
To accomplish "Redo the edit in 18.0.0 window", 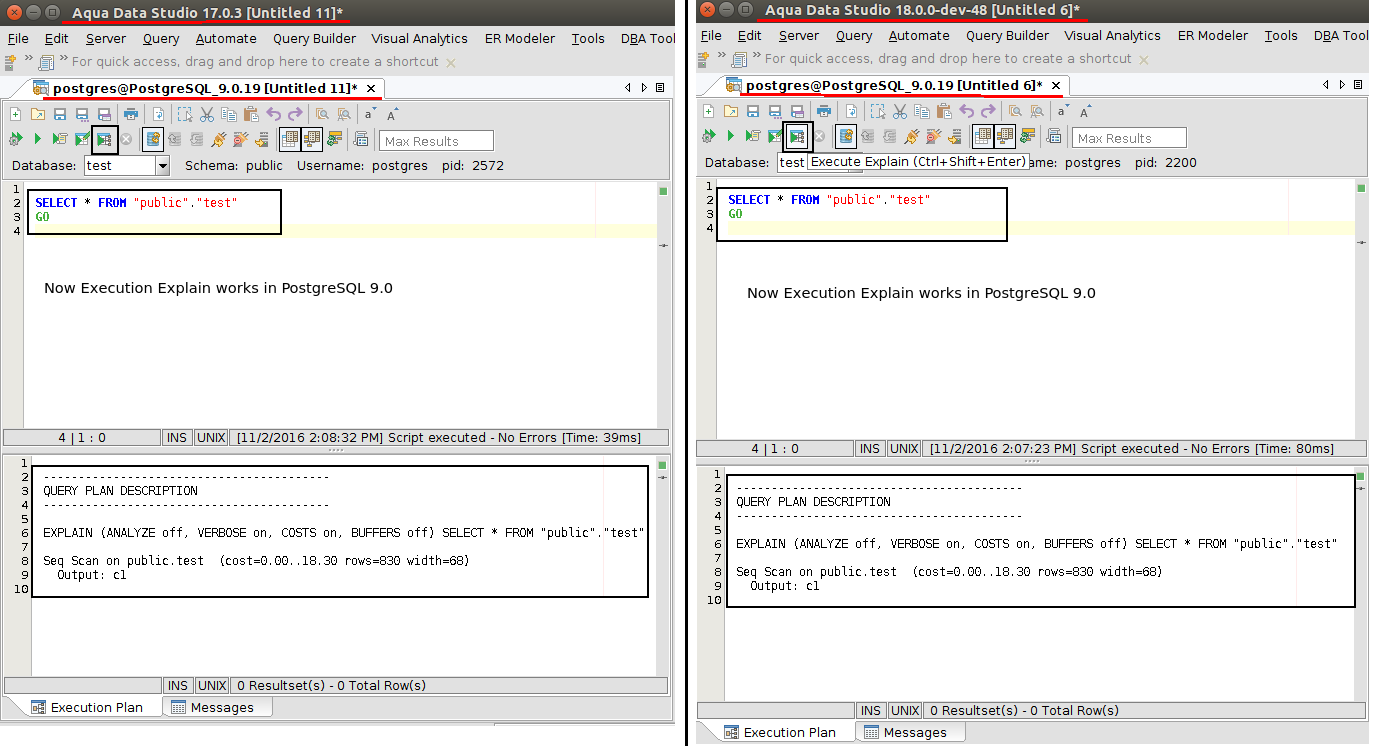I will (989, 111).
